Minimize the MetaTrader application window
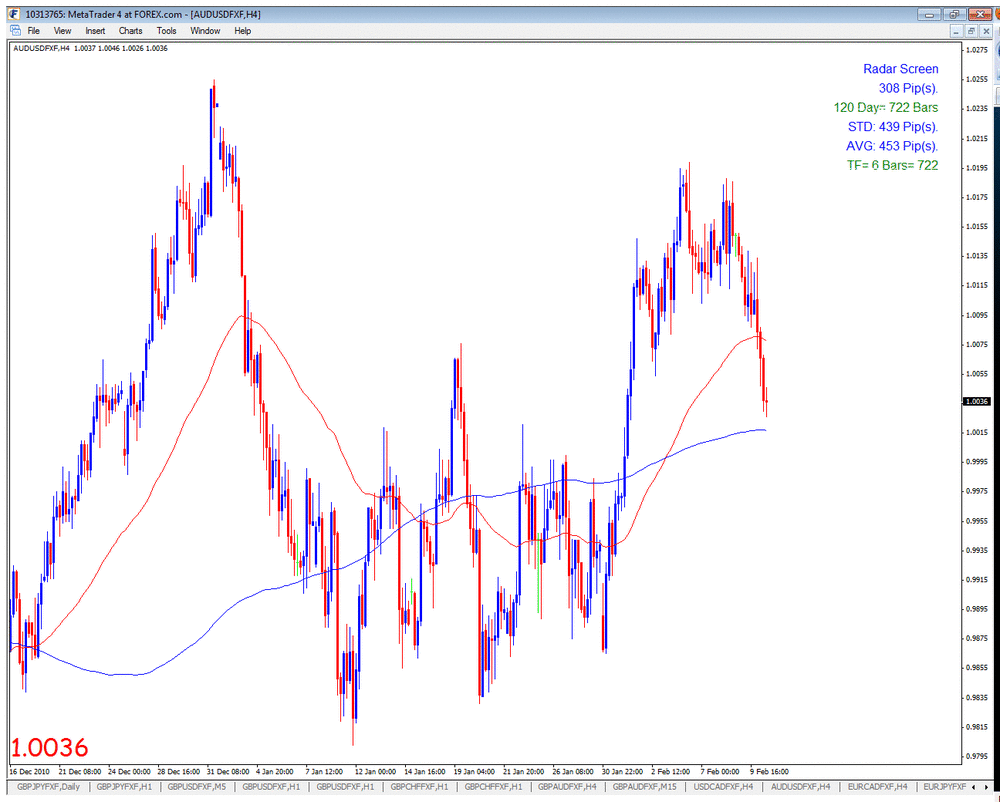 [x=930, y=13]
